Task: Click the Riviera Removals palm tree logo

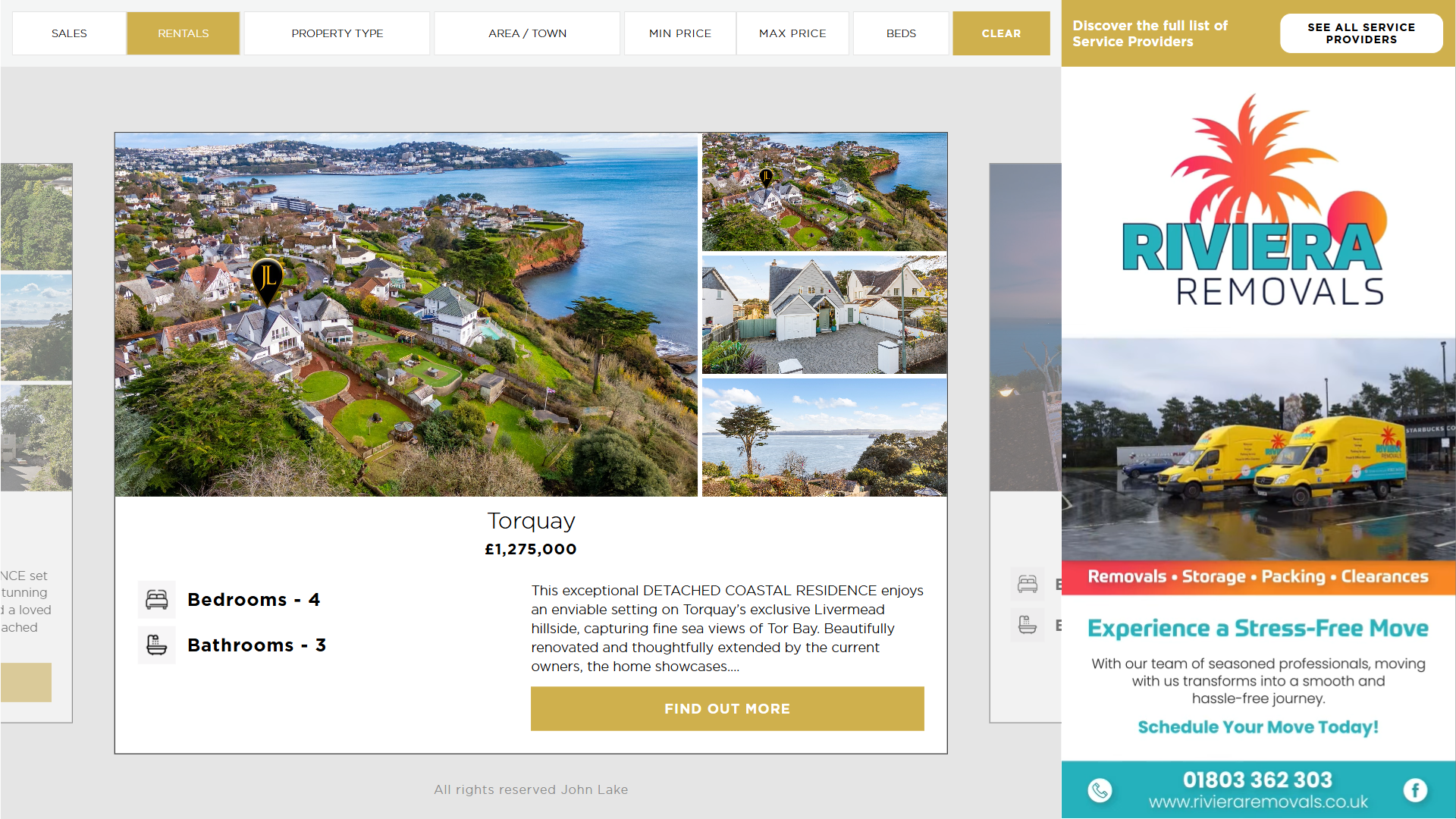Action: pos(1255,200)
